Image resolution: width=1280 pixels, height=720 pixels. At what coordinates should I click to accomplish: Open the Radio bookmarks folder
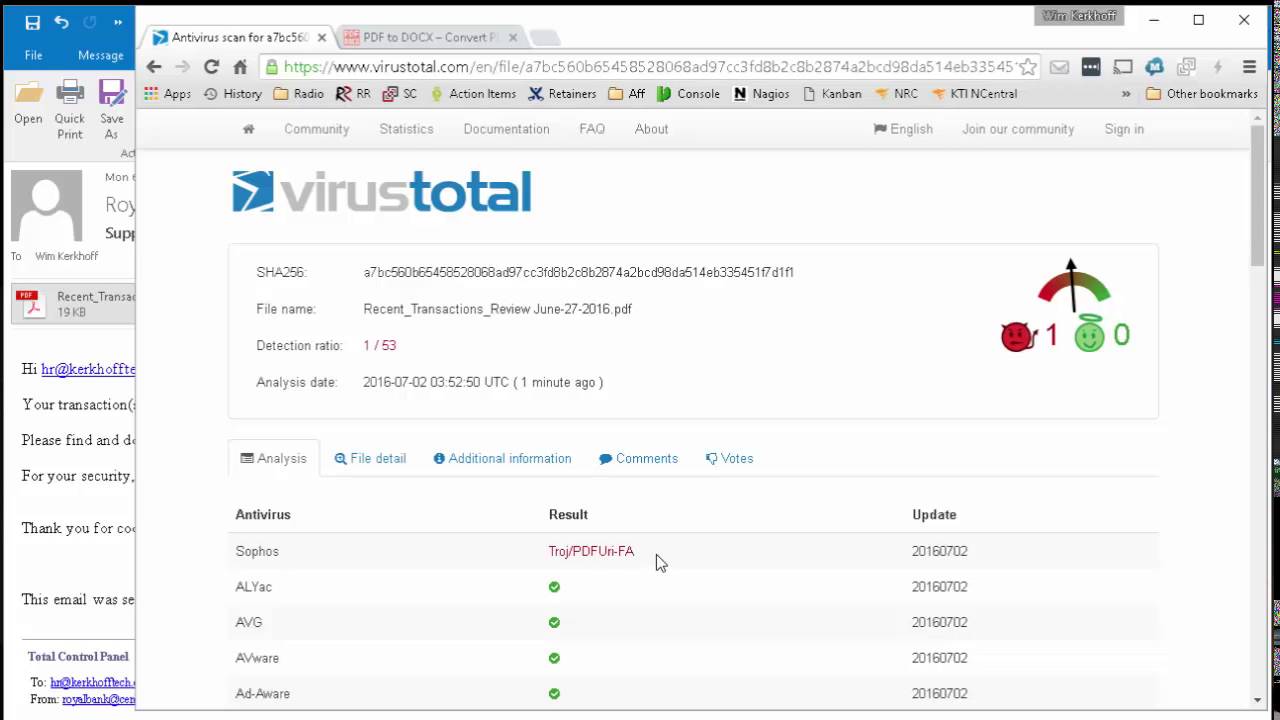[299, 94]
